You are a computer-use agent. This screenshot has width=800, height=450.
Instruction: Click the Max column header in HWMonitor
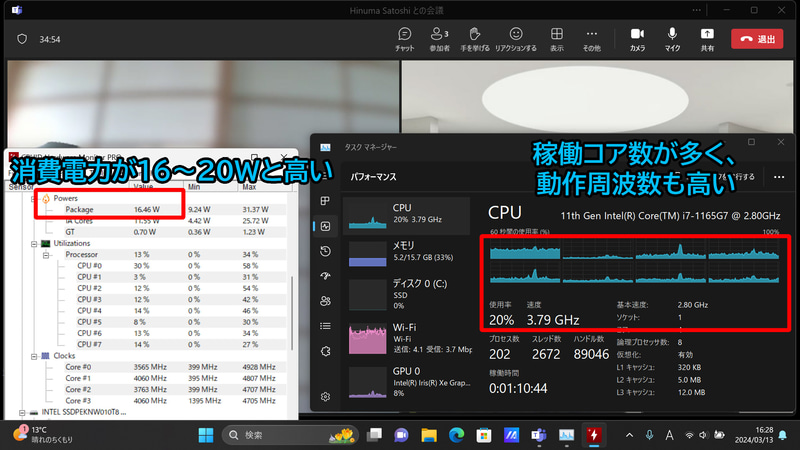pos(265,187)
